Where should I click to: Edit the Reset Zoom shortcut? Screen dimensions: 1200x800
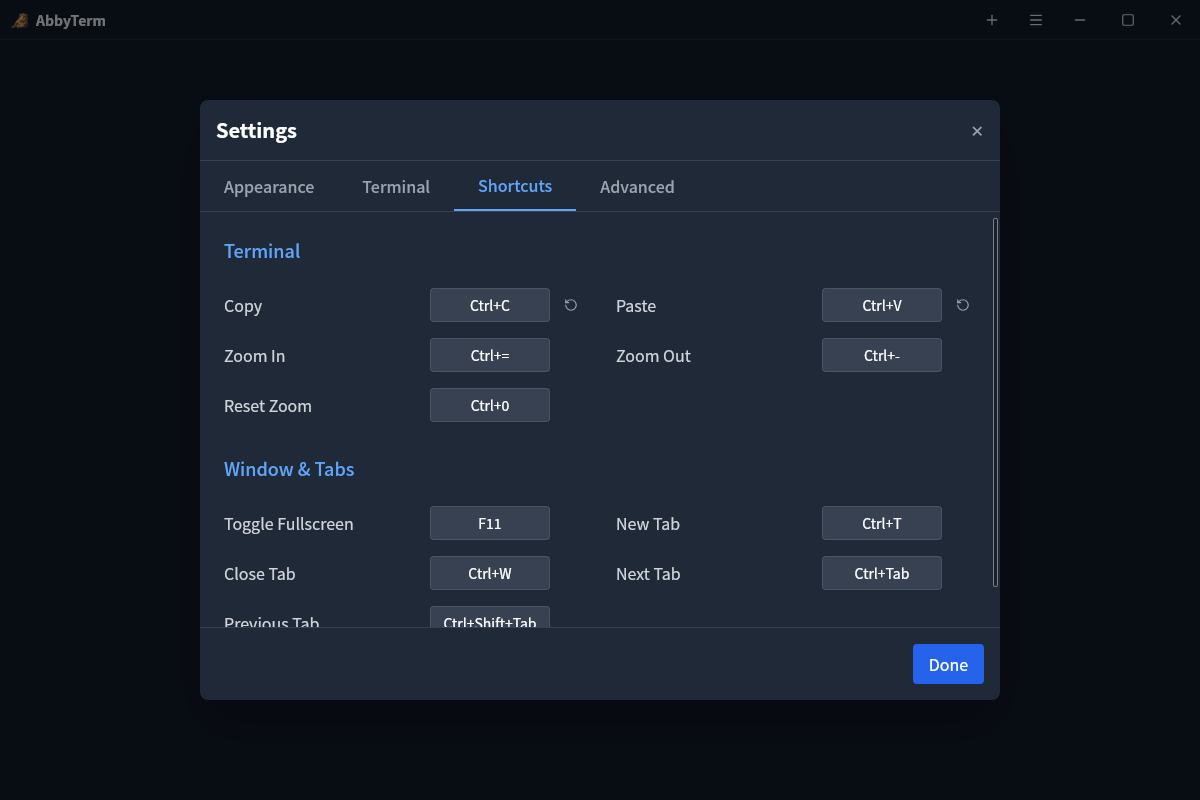point(489,405)
